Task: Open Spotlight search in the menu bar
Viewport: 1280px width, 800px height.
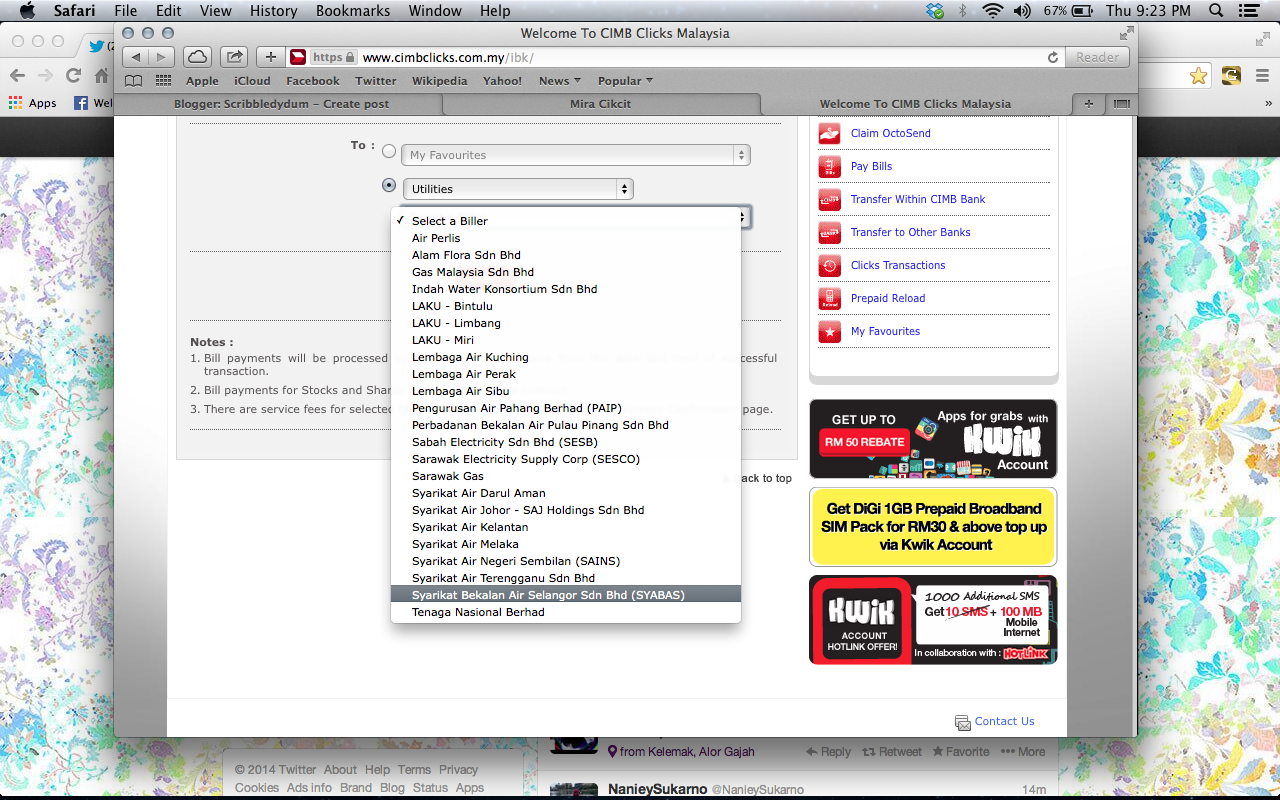Action: [x=1216, y=11]
